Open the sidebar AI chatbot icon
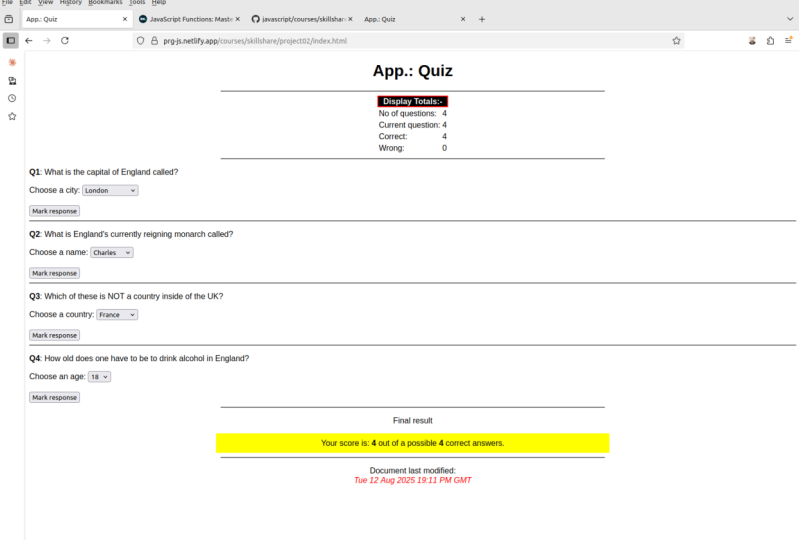Screen dimensions: 799x540 (x=12, y=62)
